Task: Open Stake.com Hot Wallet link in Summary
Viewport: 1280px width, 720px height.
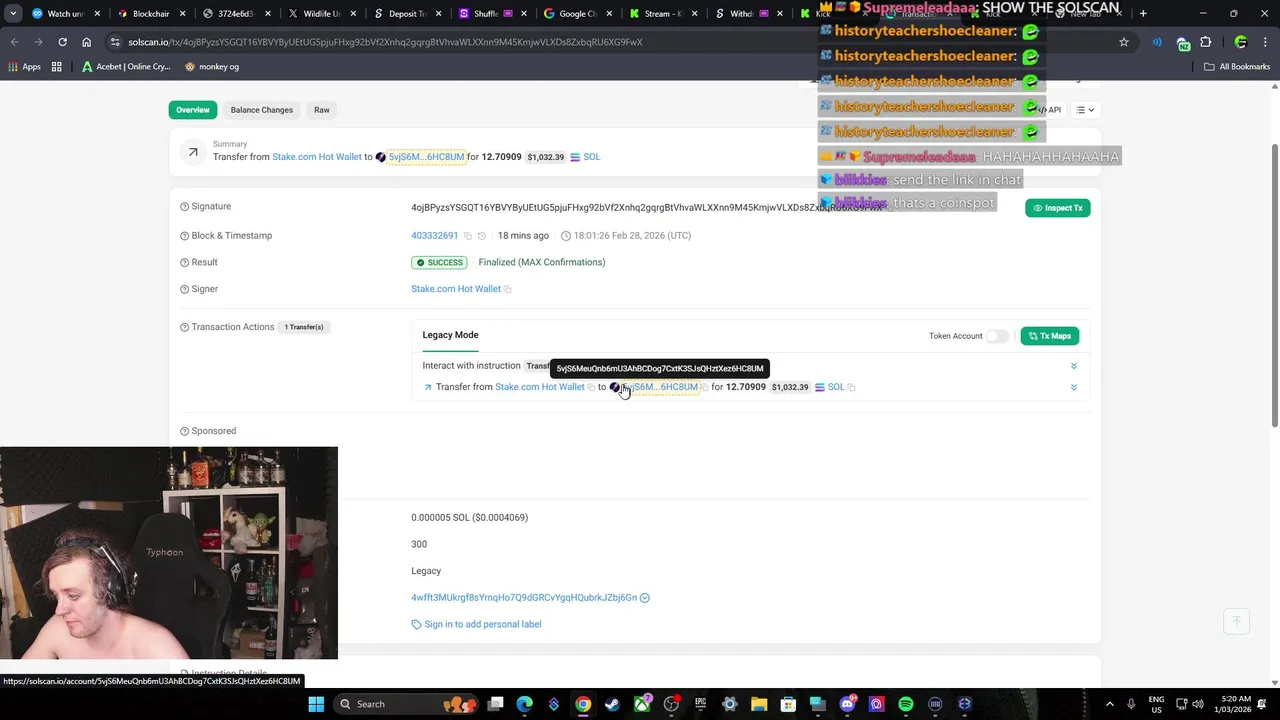Action: [x=317, y=157]
